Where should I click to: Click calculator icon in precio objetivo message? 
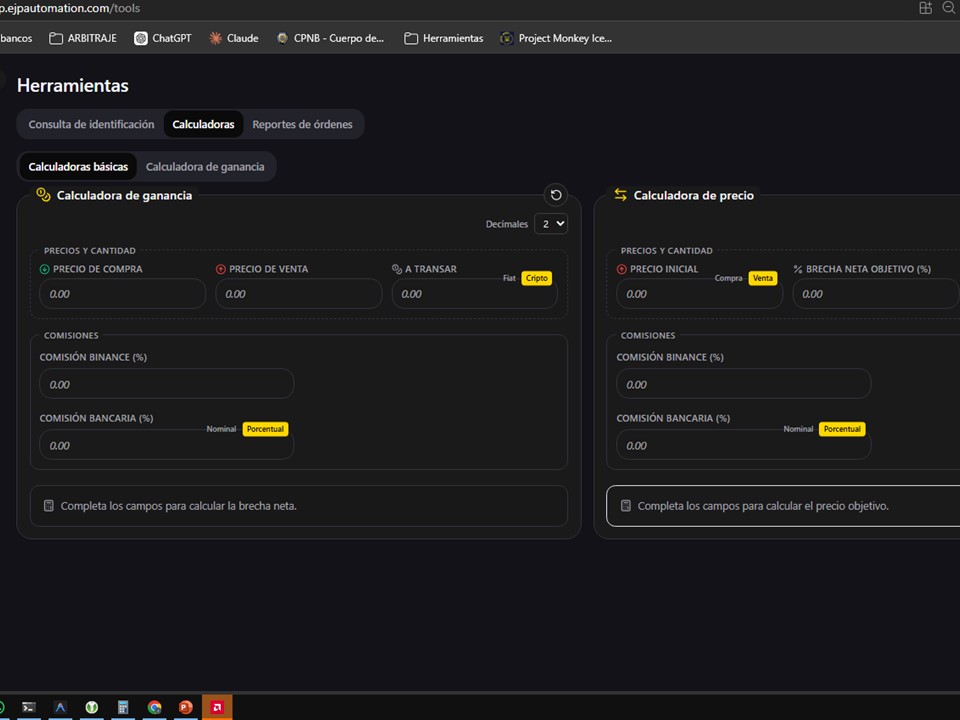point(625,506)
